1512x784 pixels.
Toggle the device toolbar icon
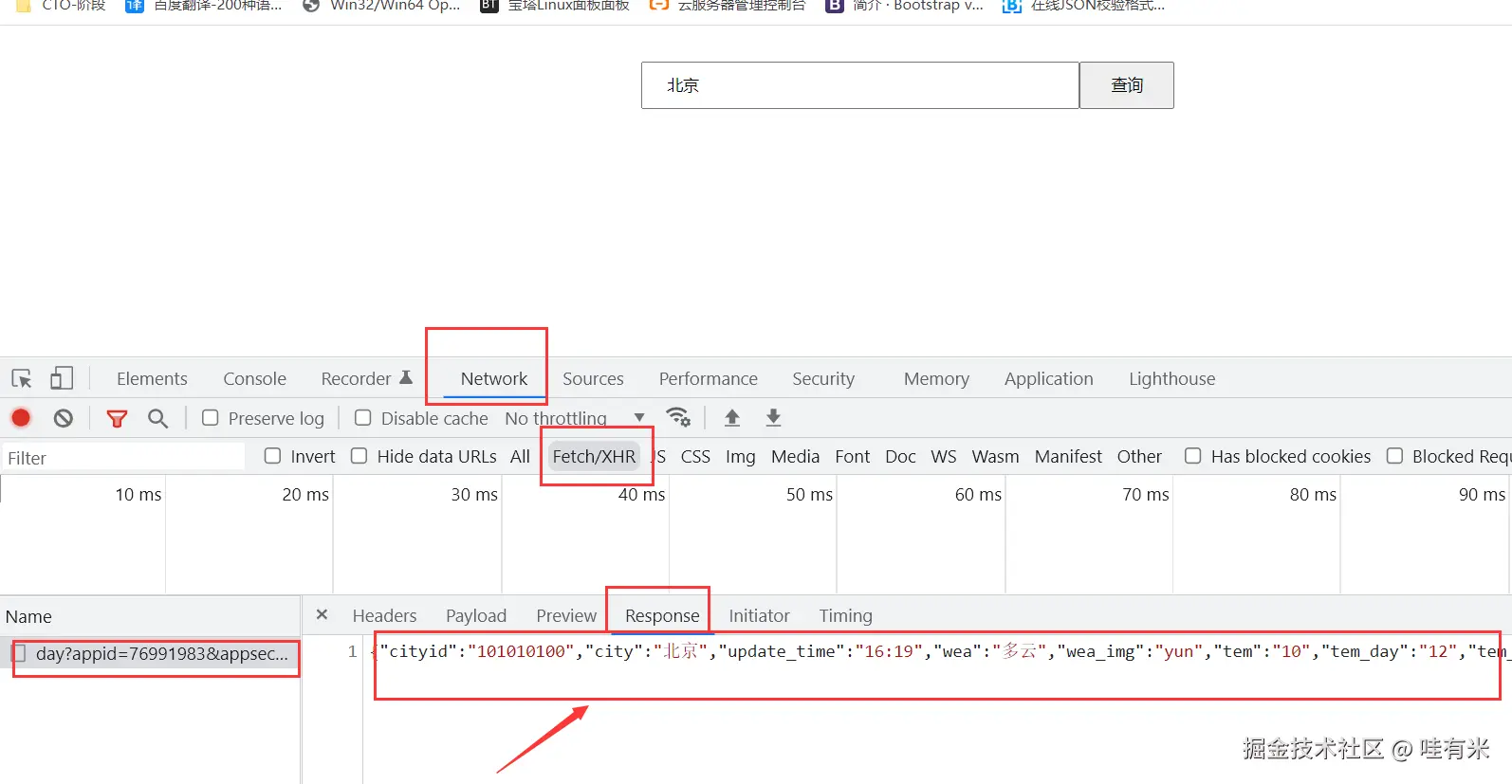tap(62, 378)
